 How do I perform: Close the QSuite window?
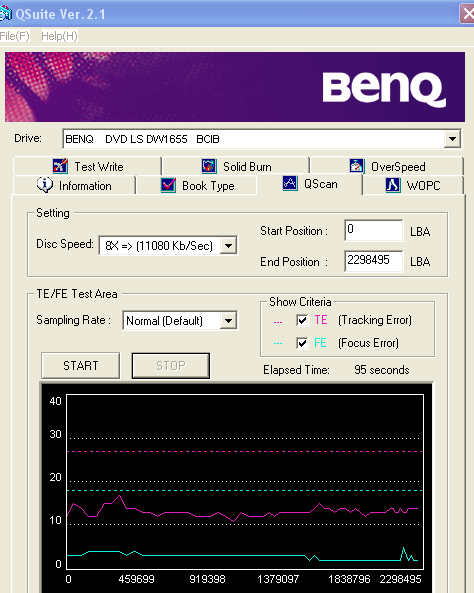467,14
